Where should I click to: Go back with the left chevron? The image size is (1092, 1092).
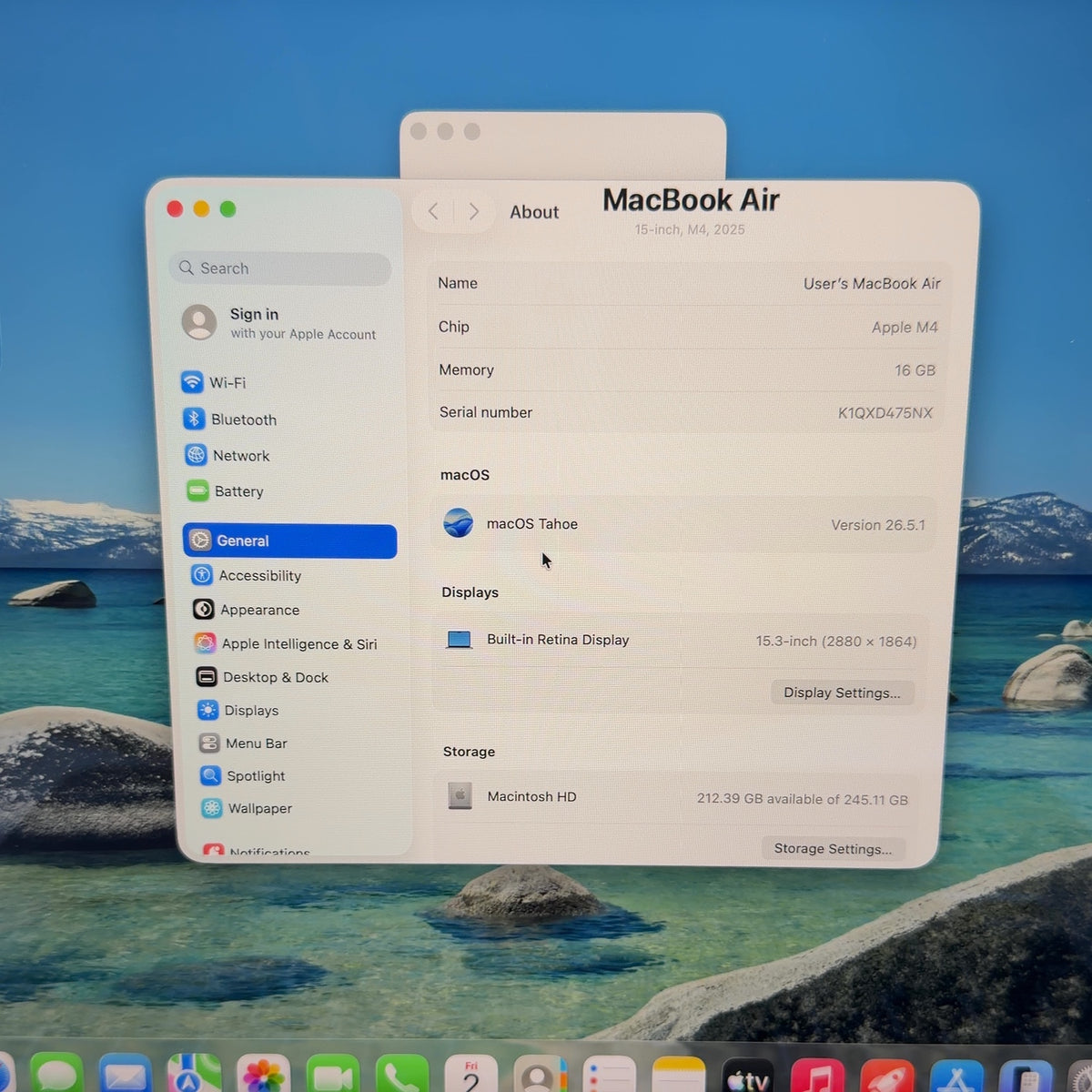coord(434,211)
